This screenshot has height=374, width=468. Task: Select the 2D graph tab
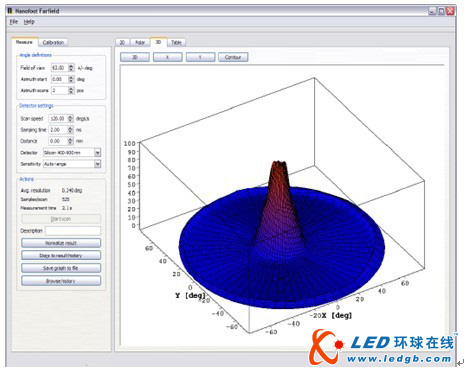[122, 42]
